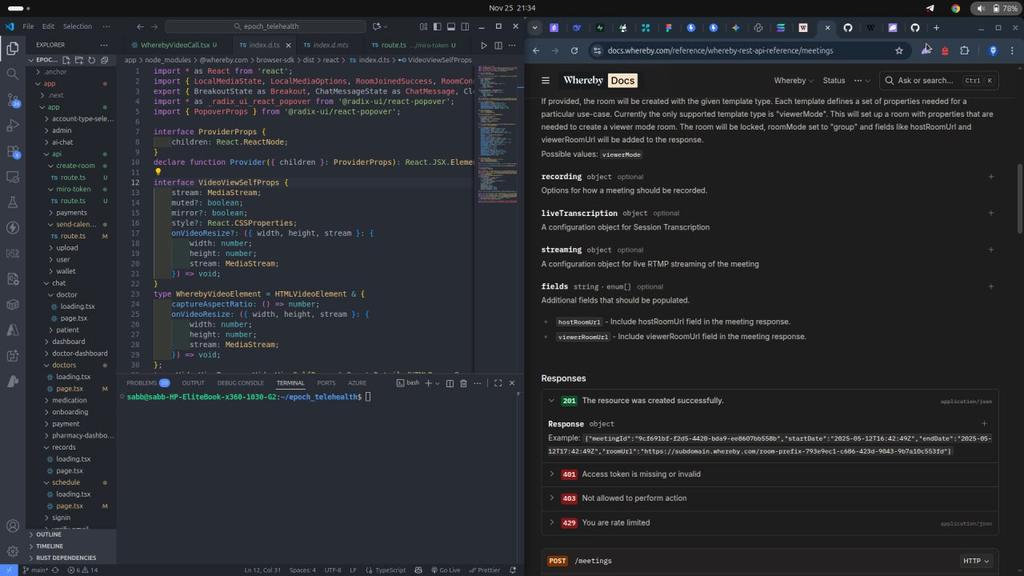Screen dimensions: 1024x576
Task: Maximize the terminal panel size
Action: [498, 383]
